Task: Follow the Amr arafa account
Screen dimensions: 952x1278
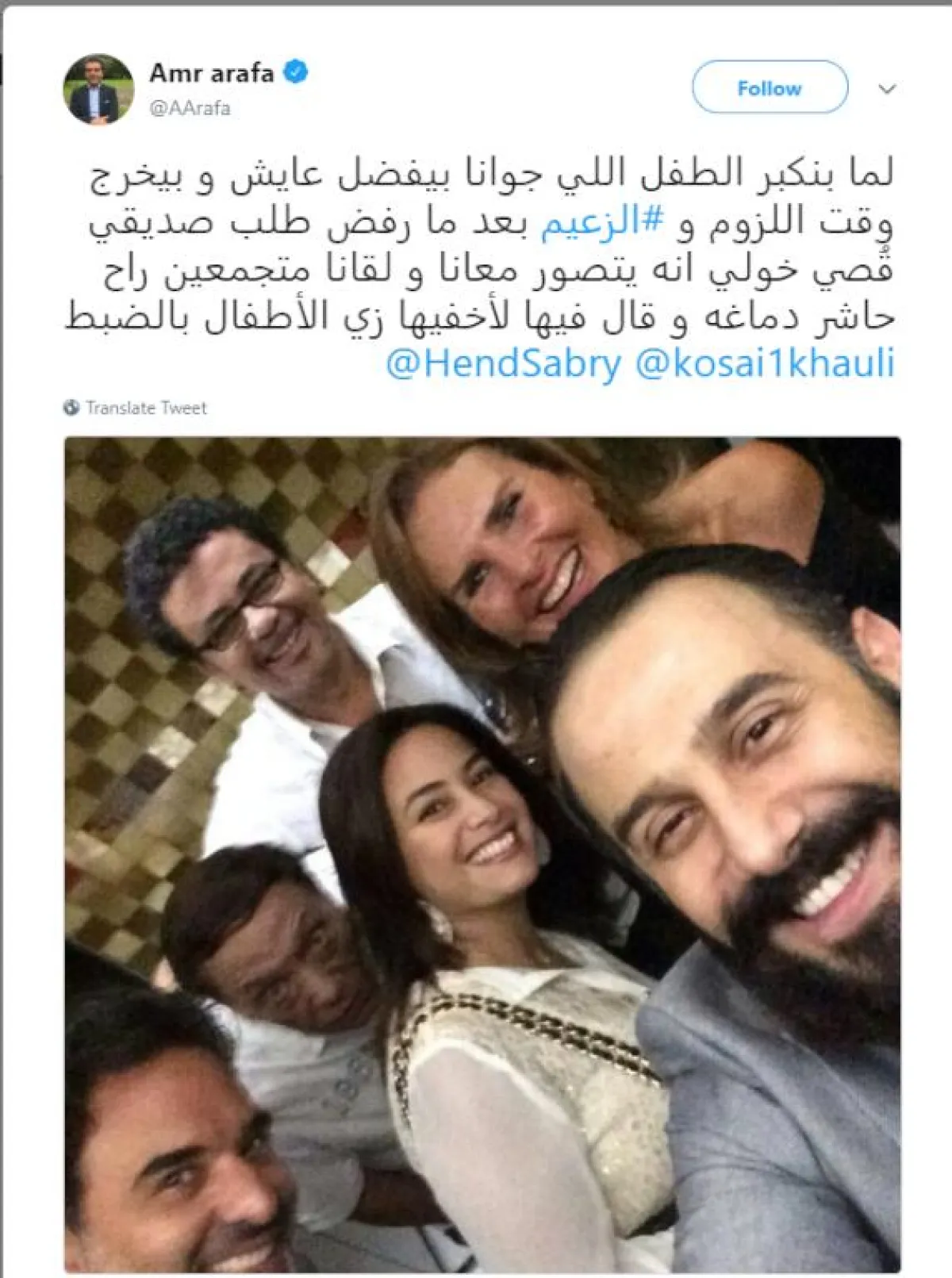Action: [770, 87]
